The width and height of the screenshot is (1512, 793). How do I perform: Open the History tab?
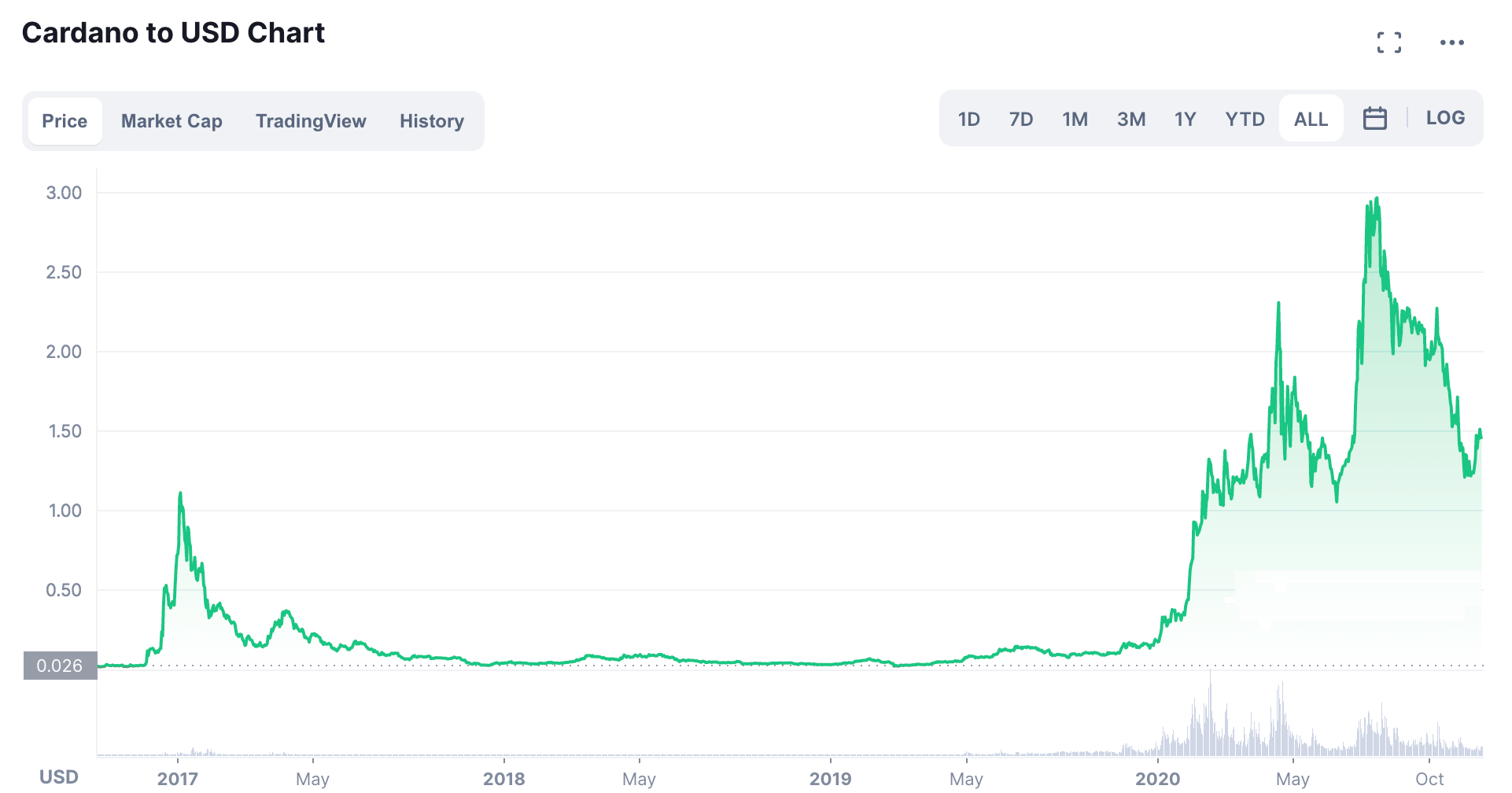432,121
